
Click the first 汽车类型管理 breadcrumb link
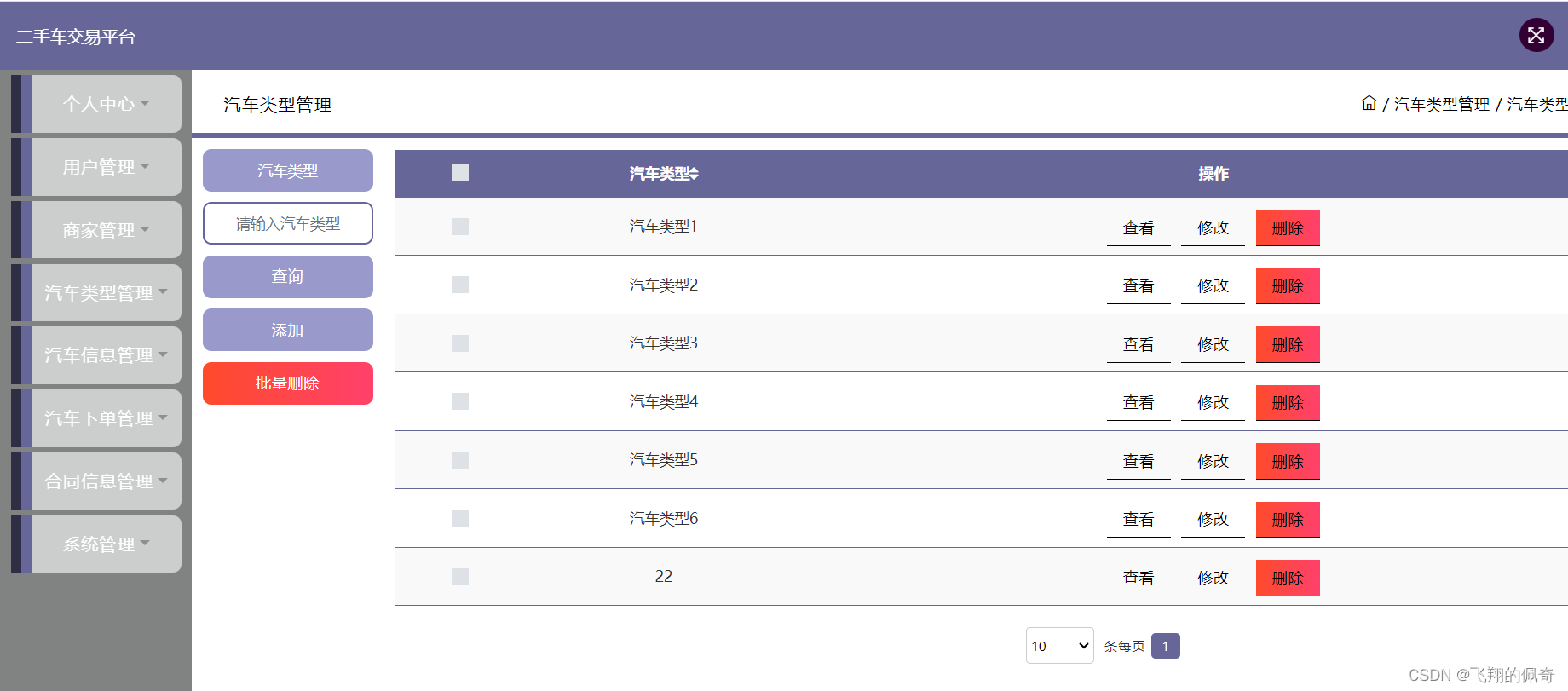(x=1442, y=104)
